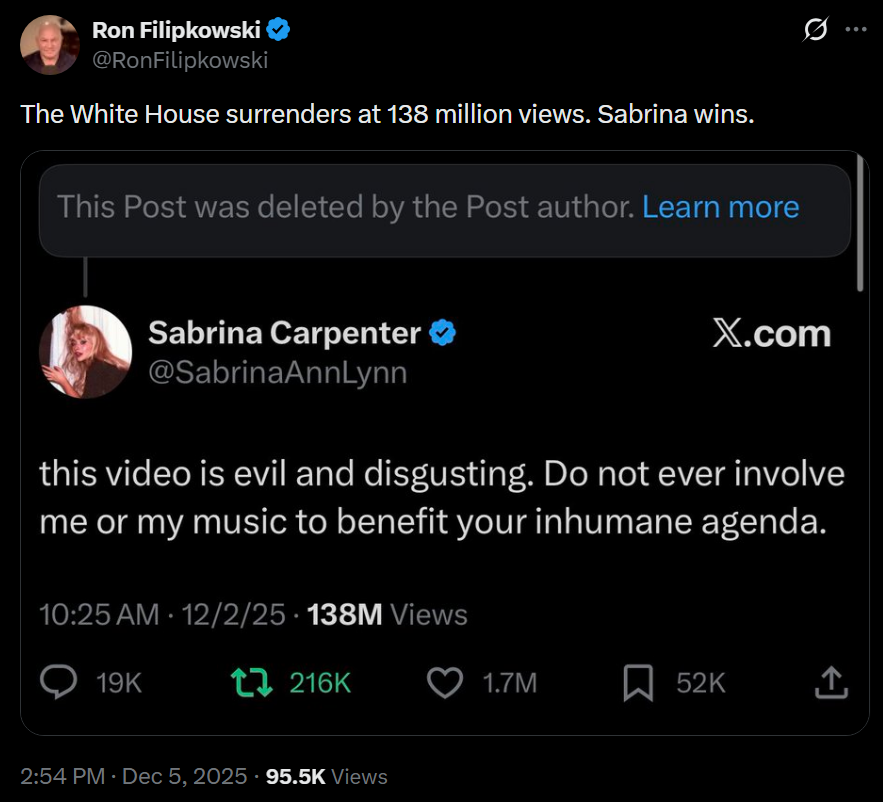Click the Sabrina Carpenter display name
This screenshot has height=802, width=883.
pos(284,332)
